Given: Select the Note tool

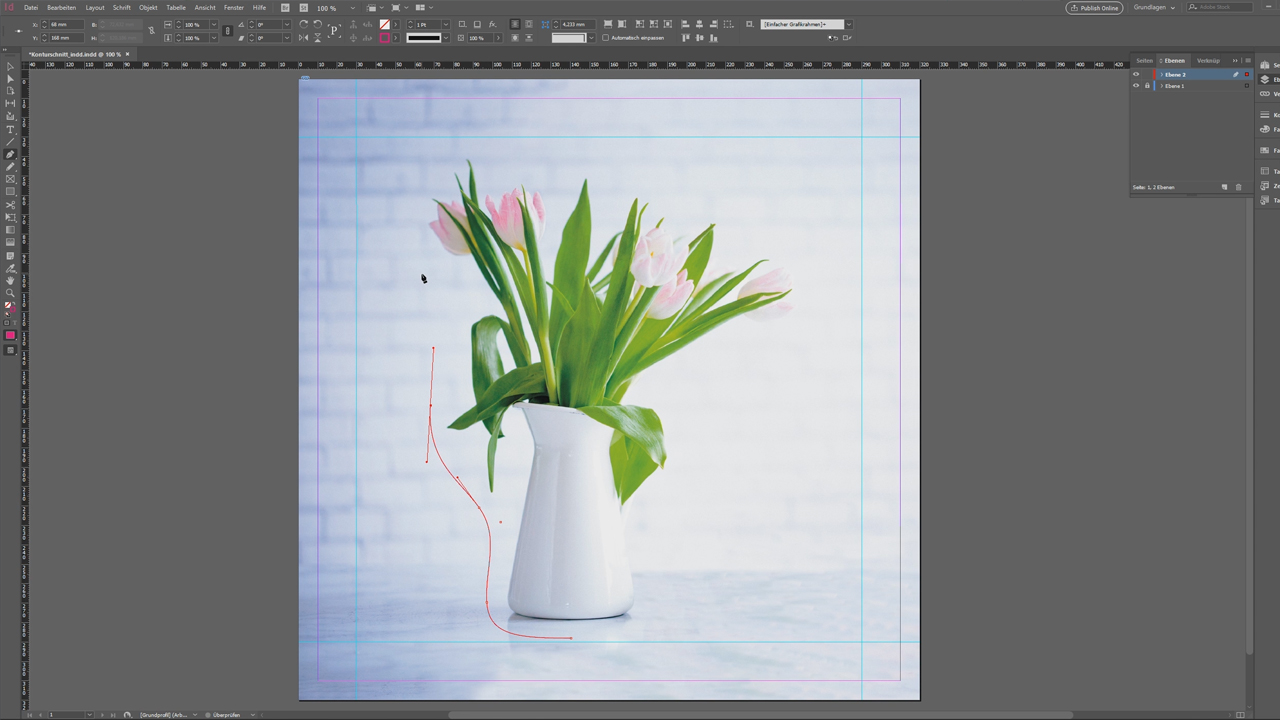Looking at the screenshot, I should coord(11,256).
